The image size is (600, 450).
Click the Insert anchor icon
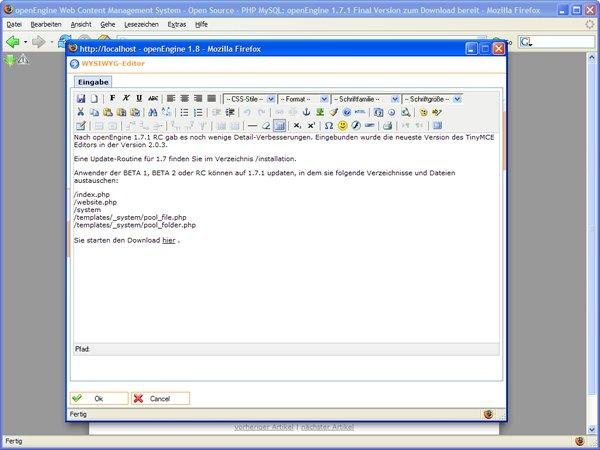[306, 112]
